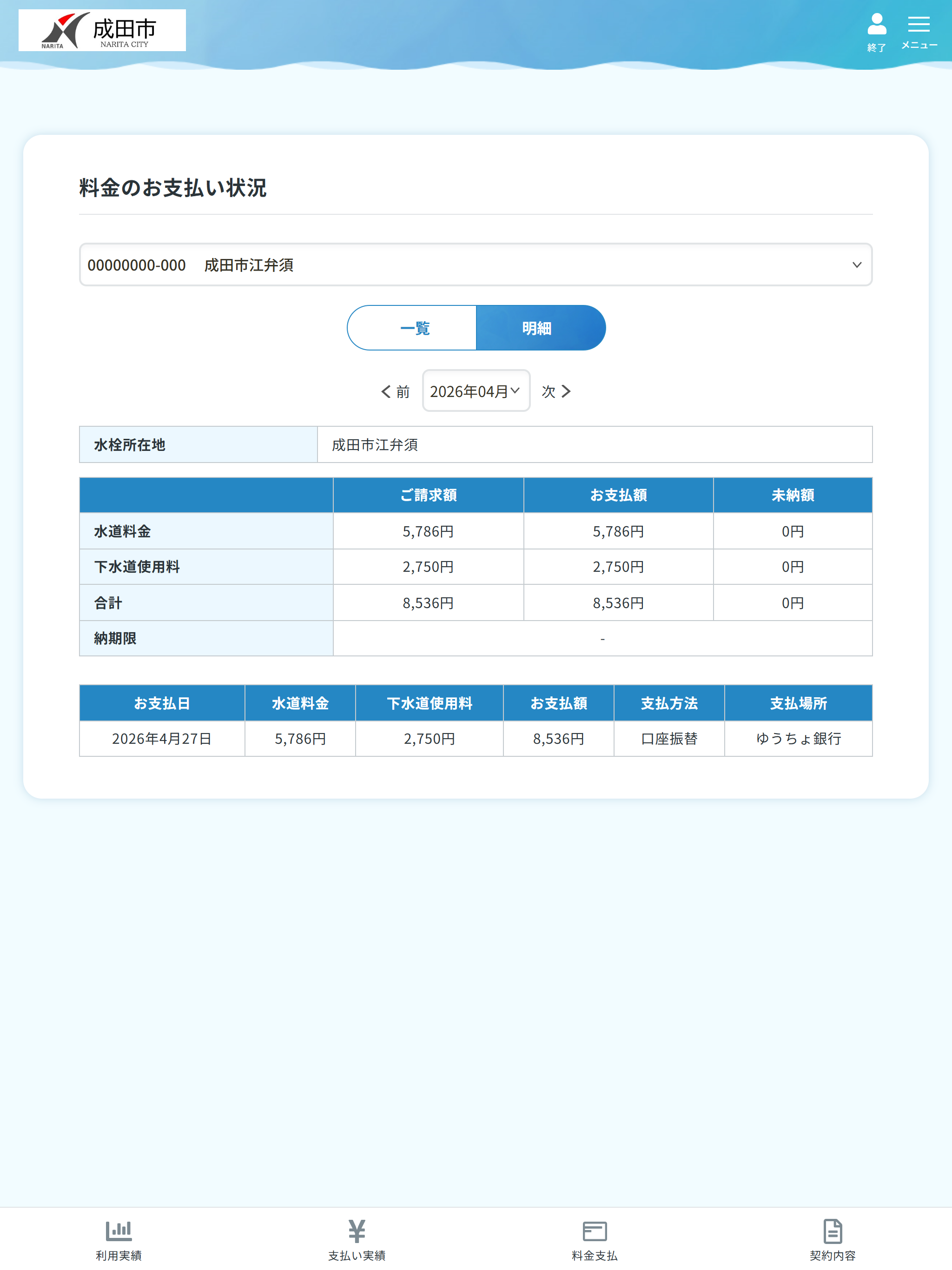Viewport: 952px width, 1270px height.
Task: Switch to the 一覧 tab
Action: coord(412,328)
